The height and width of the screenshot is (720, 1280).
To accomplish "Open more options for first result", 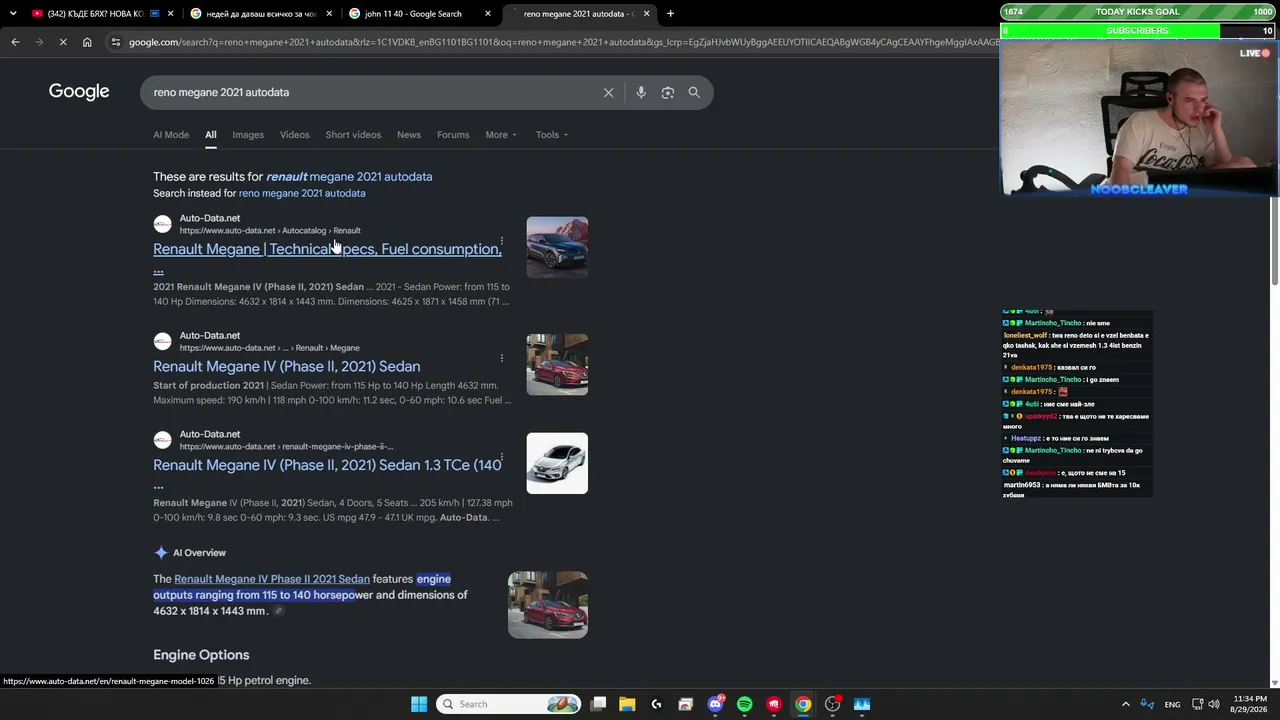I will 502,242.
